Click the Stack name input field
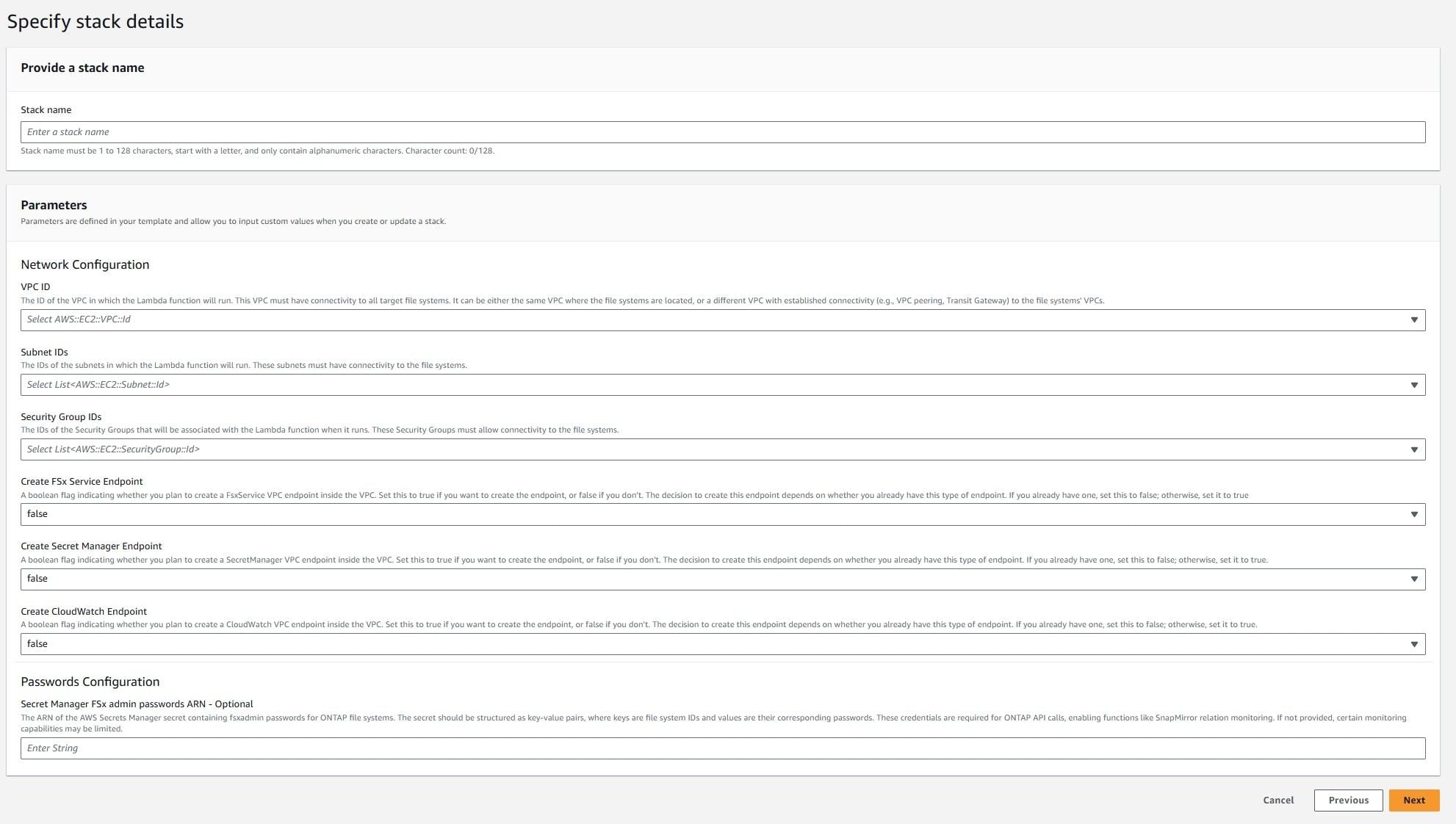This screenshot has width=1456, height=824. click(723, 132)
